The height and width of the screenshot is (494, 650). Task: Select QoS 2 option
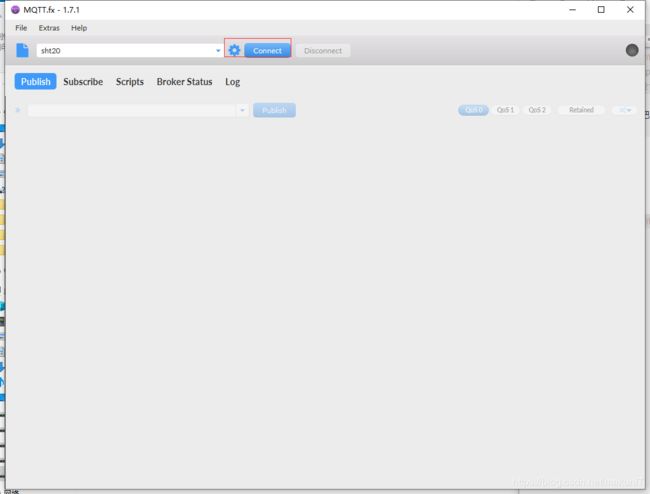[537, 110]
